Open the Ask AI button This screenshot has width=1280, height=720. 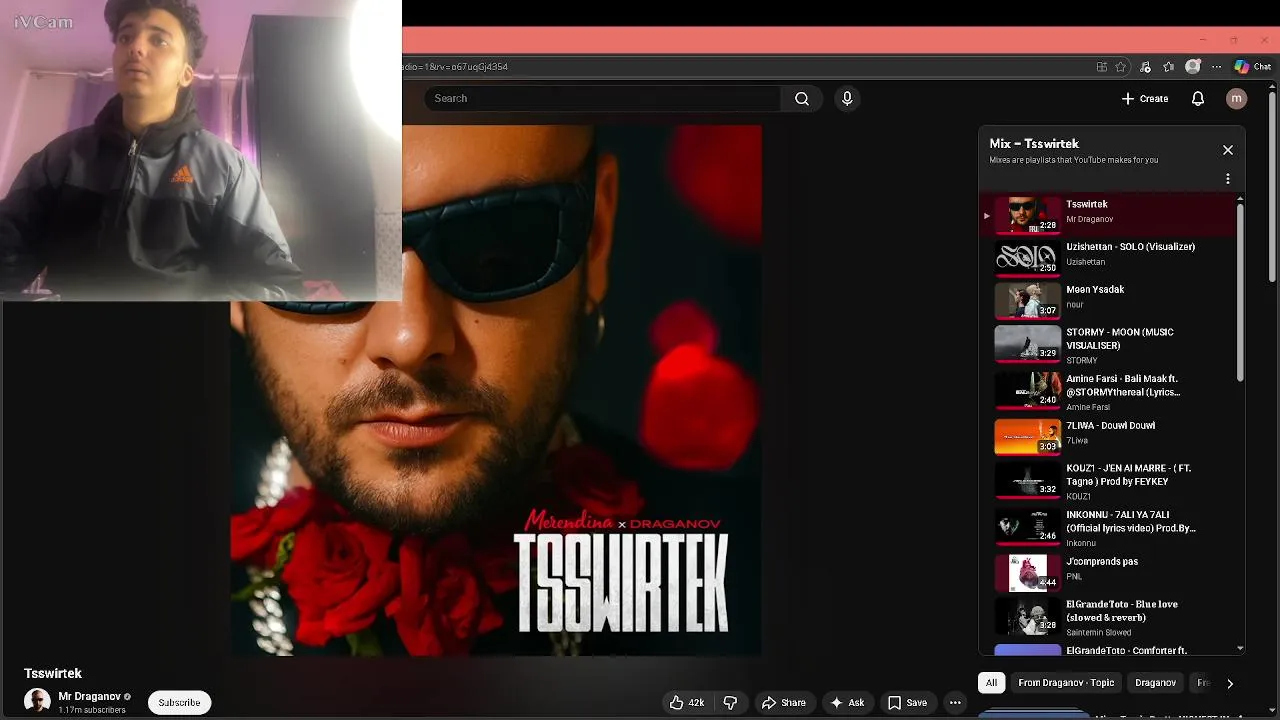click(847, 702)
